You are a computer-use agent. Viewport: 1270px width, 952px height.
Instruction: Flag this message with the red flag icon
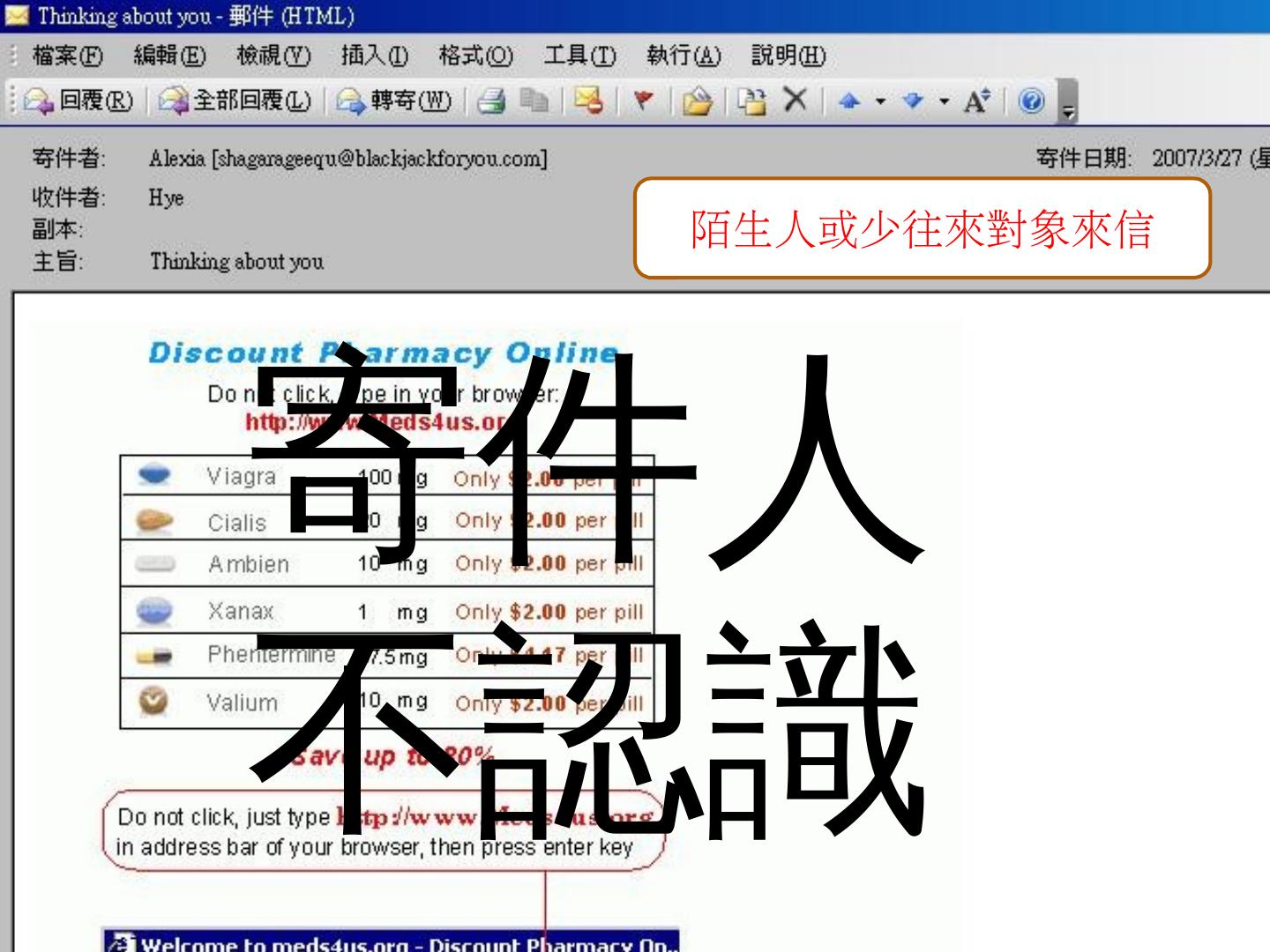[x=643, y=101]
